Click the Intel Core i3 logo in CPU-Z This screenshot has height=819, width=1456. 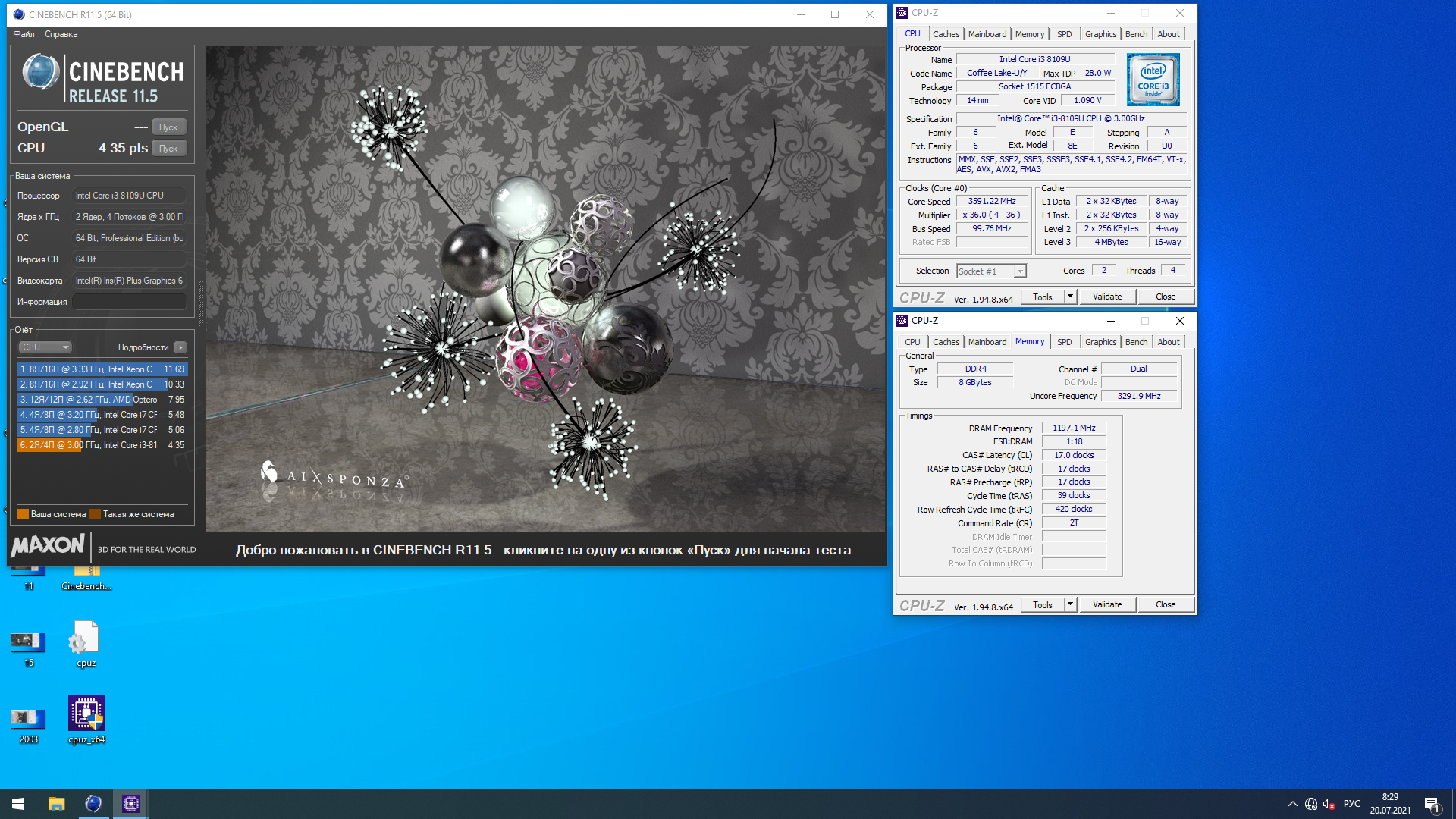click(1153, 79)
